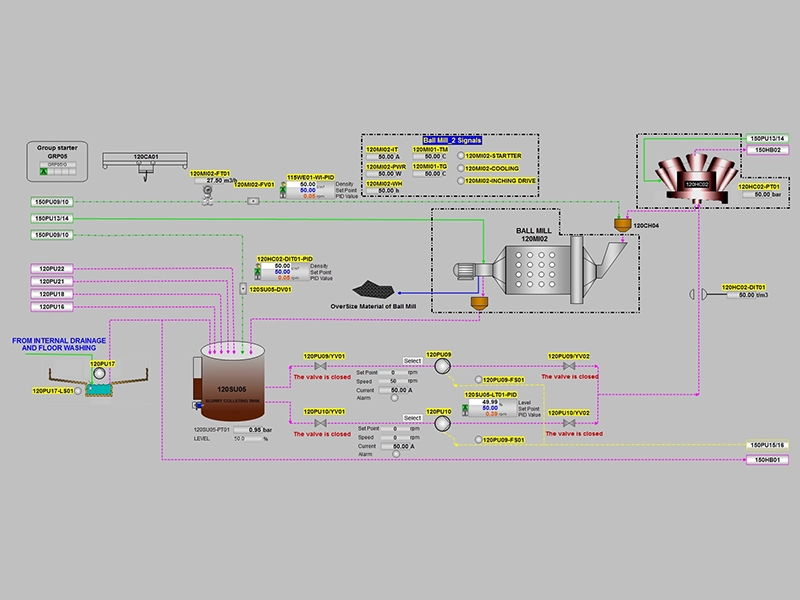Open the 150PU13/14 link beside the hydrocyclone

[x=767, y=138]
